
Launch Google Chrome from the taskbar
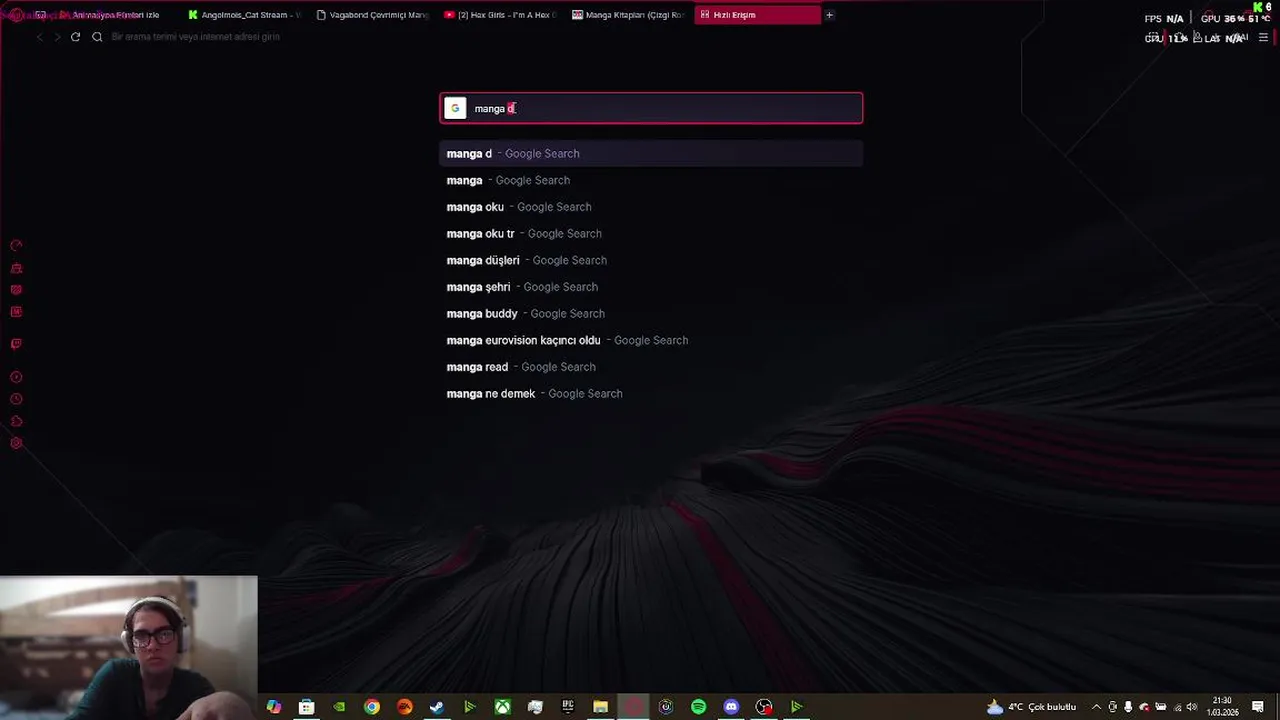pos(372,707)
